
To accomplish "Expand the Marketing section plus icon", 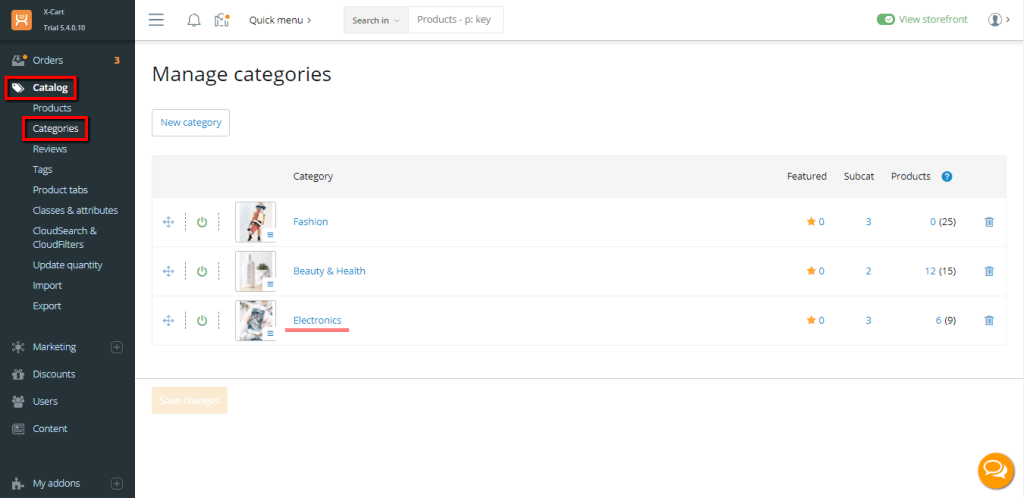I will [117, 347].
